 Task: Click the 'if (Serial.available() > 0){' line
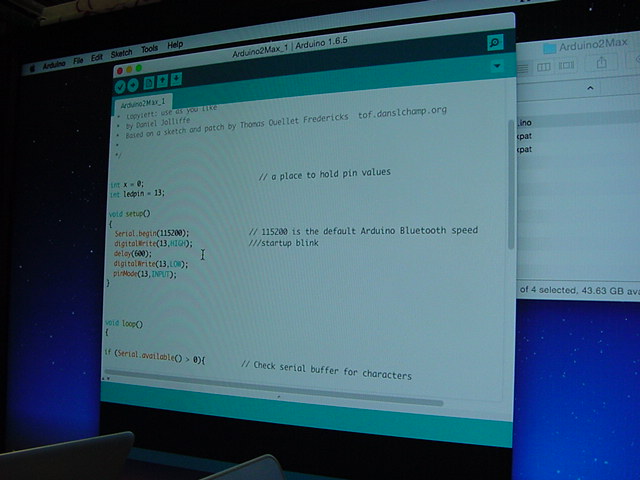point(155,356)
